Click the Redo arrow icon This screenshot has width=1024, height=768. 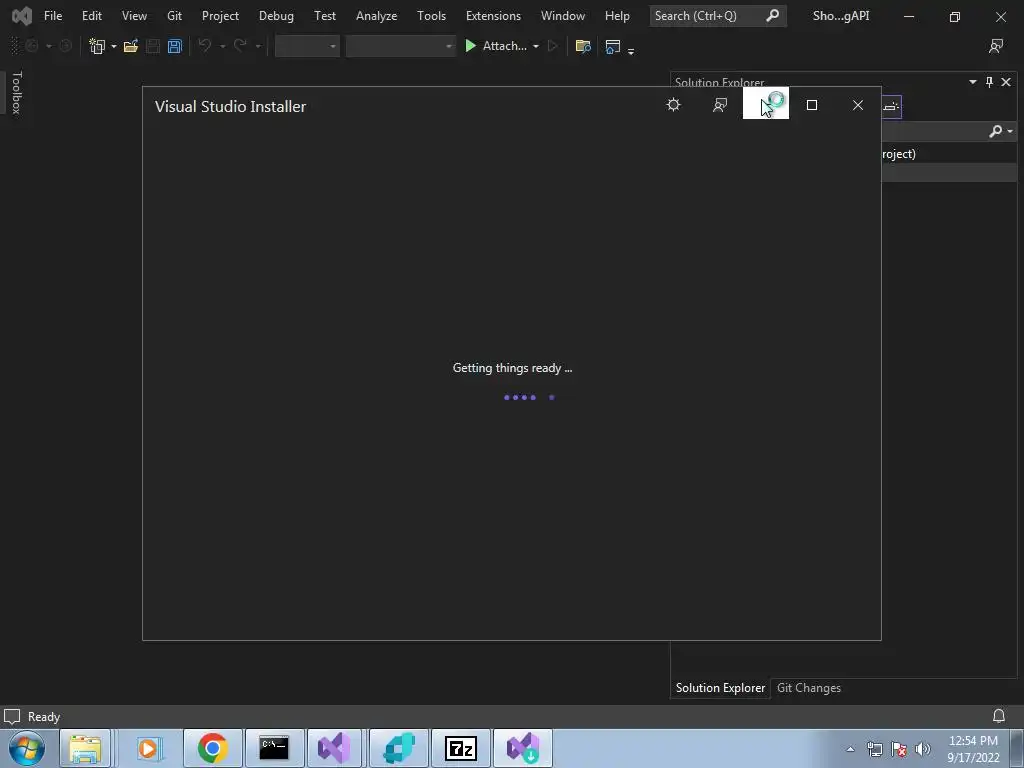pos(240,46)
